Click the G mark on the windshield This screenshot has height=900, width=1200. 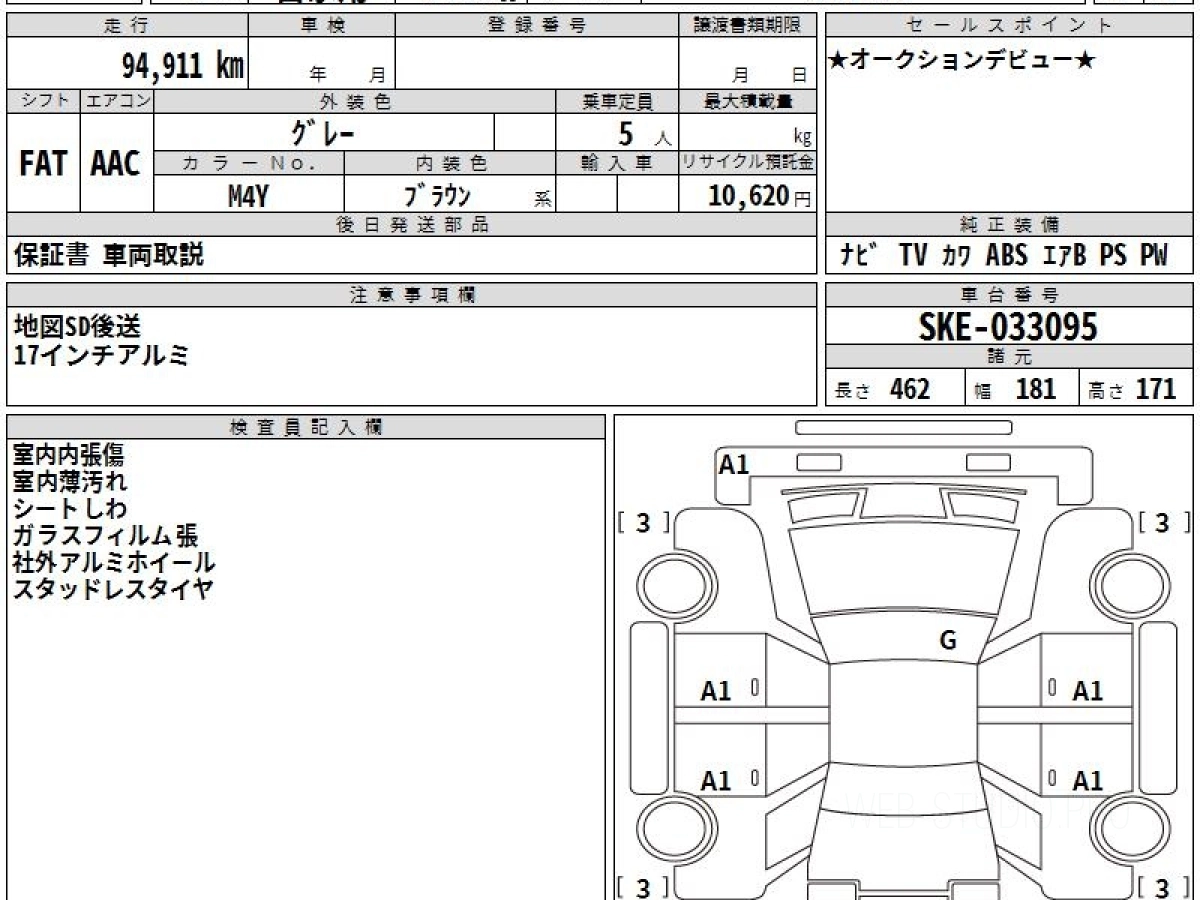(948, 641)
